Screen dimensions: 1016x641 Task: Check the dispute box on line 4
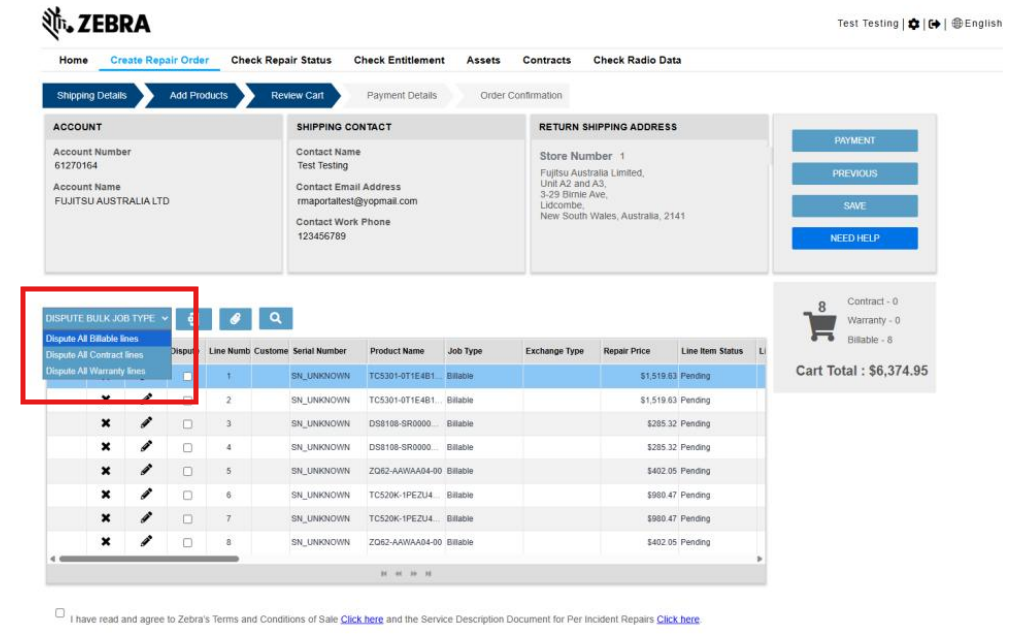[x=187, y=448]
